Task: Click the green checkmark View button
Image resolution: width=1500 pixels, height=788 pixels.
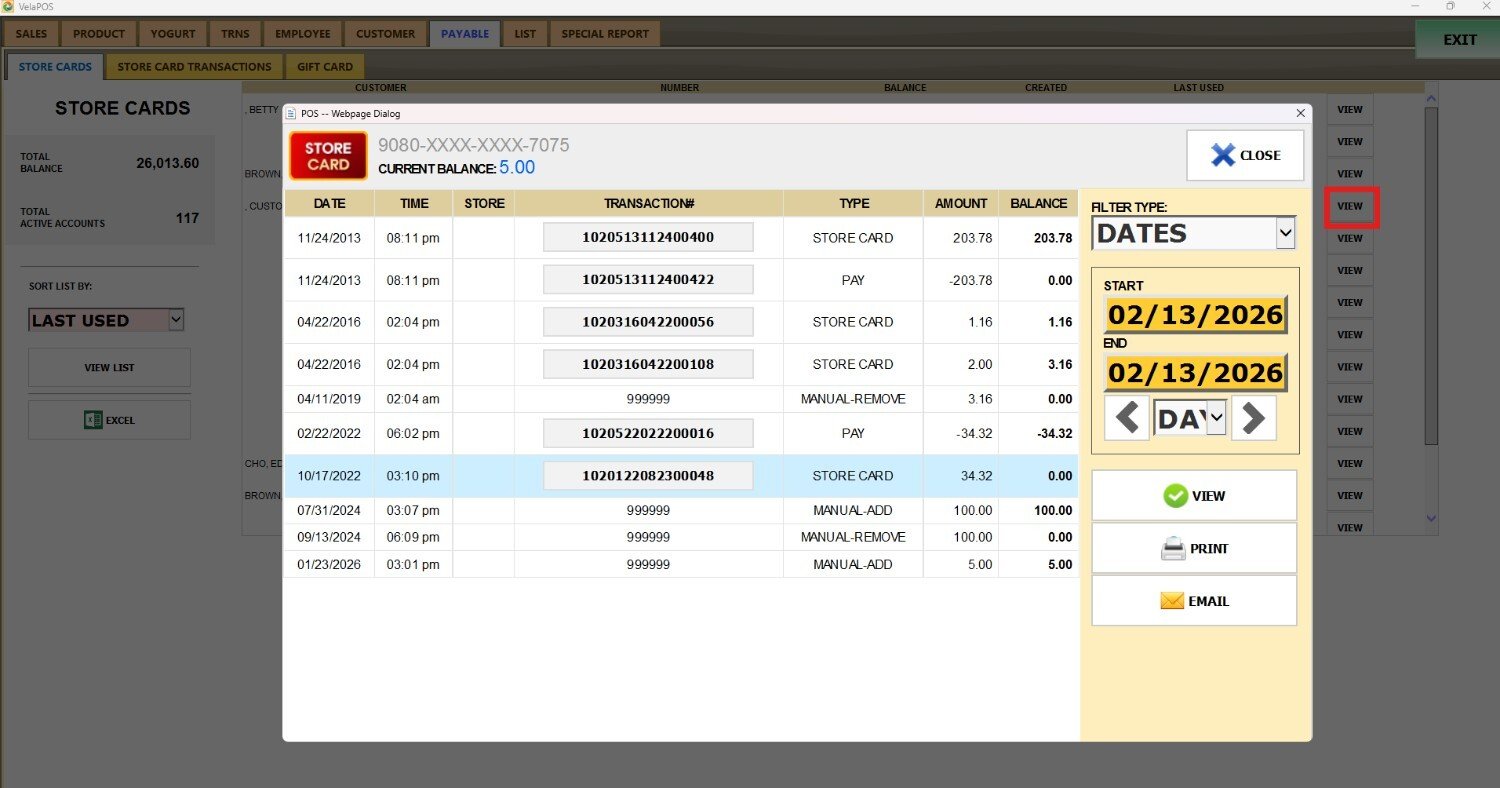Action: 1194,496
